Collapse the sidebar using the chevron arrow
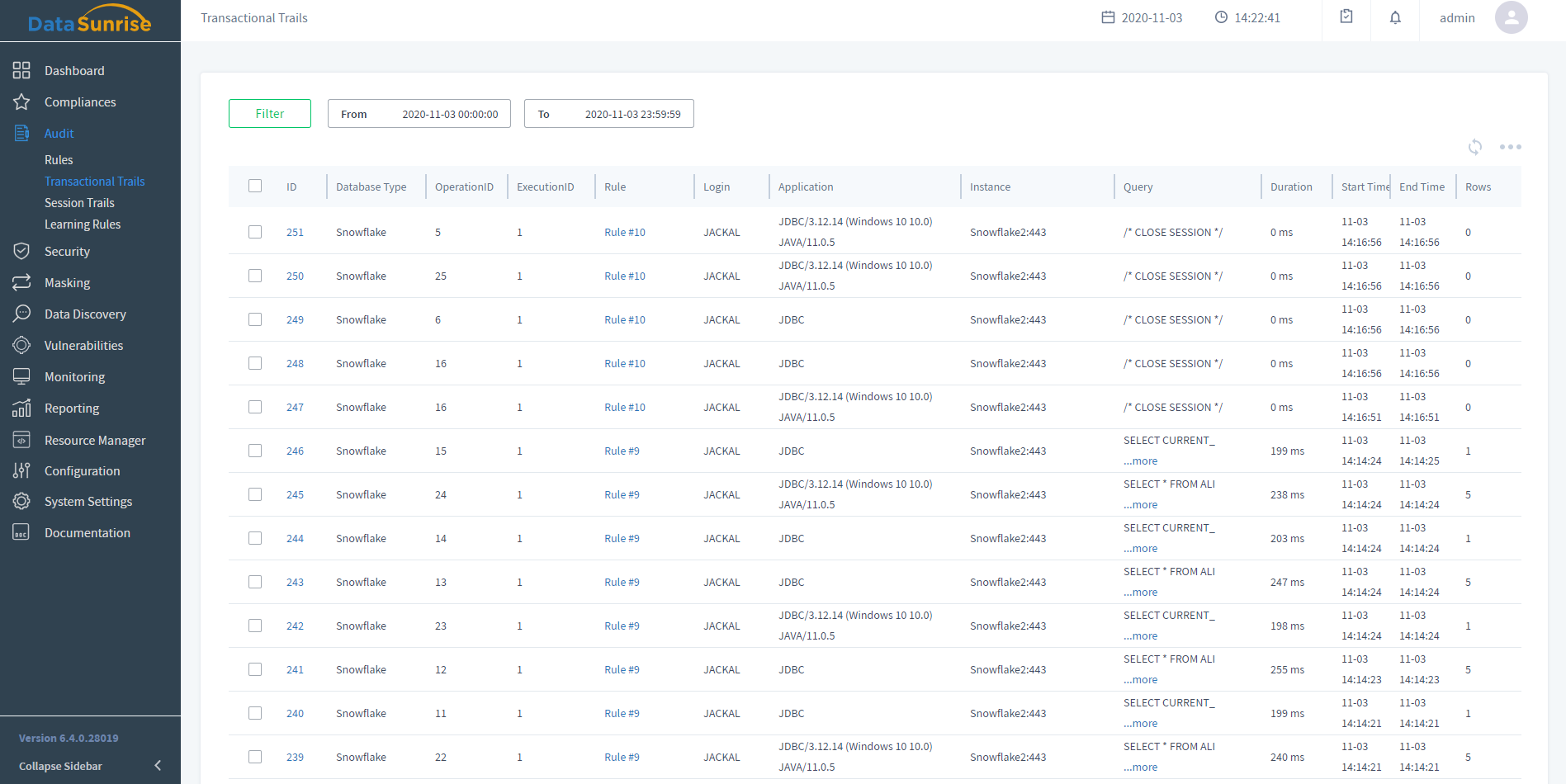 click(x=158, y=766)
